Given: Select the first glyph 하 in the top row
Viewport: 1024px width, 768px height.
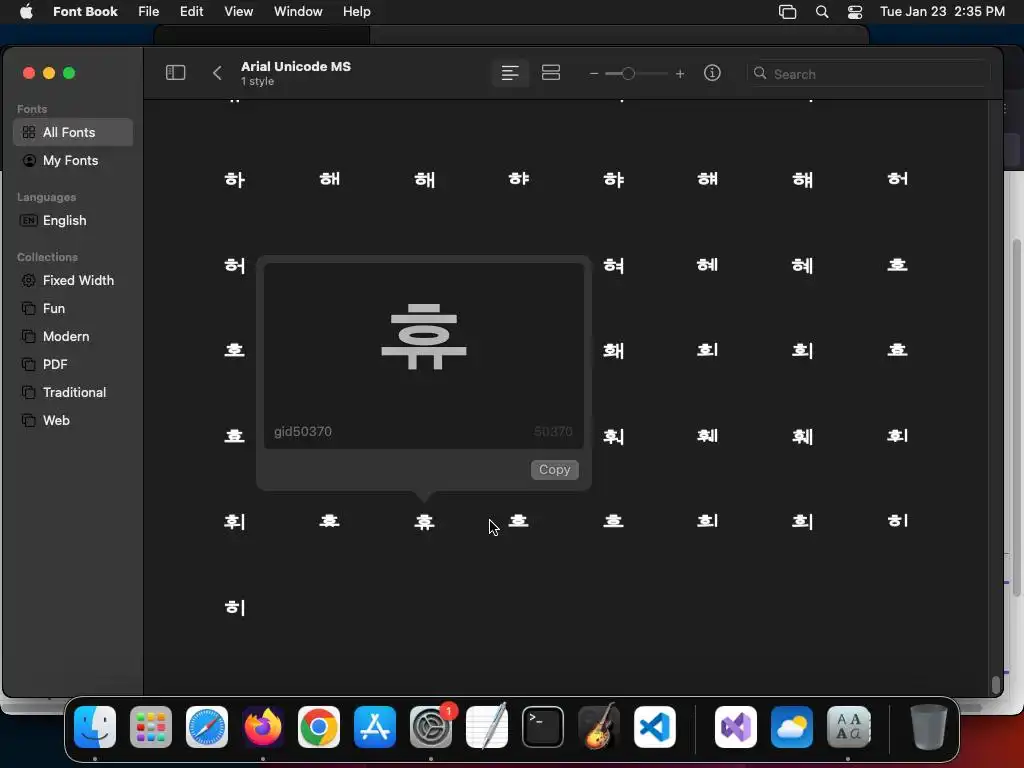Looking at the screenshot, I should point(235,180).
